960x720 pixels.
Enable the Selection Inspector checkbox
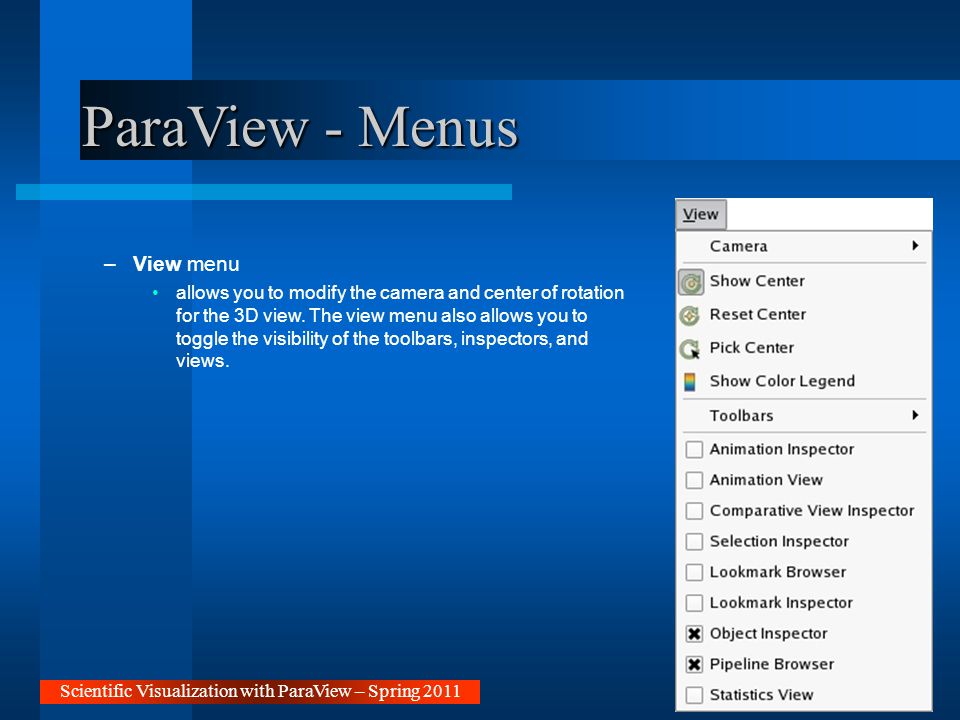(694, 541)
